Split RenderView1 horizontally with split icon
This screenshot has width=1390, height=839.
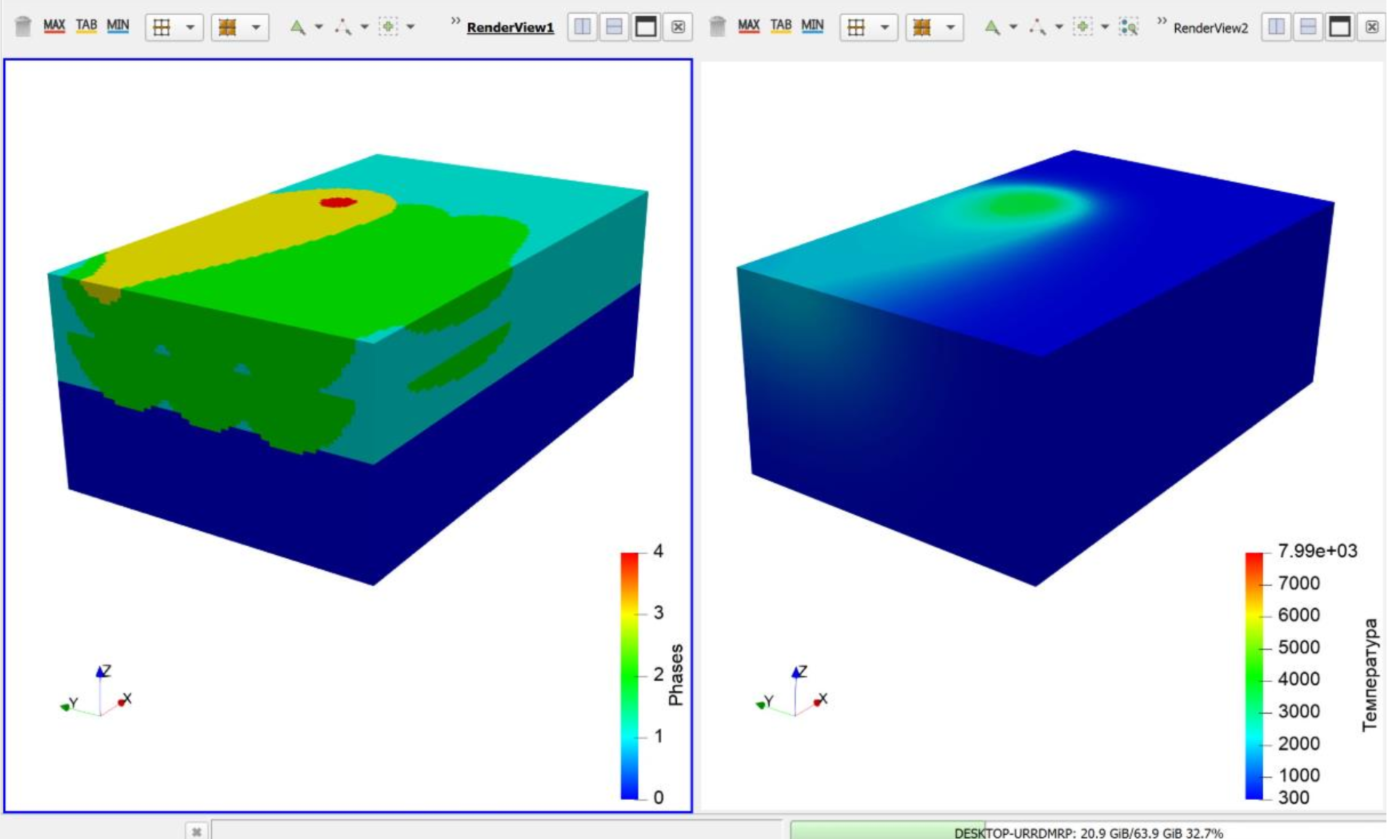coord(582,27)
